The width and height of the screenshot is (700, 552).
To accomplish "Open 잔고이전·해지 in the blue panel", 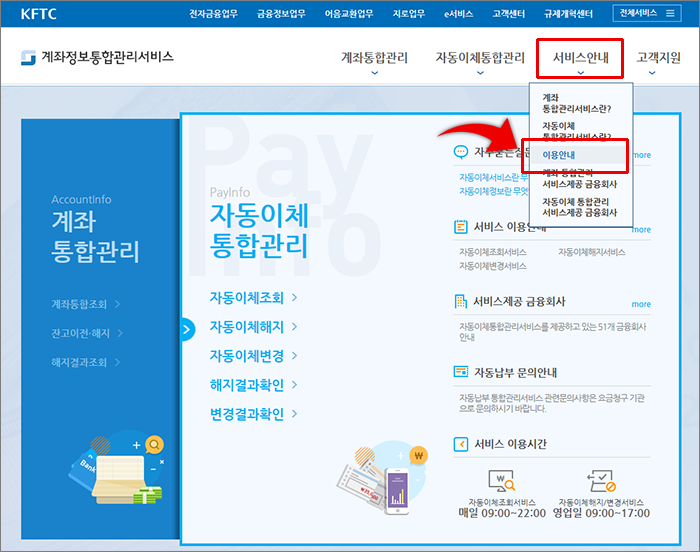I will click(87, 333).
